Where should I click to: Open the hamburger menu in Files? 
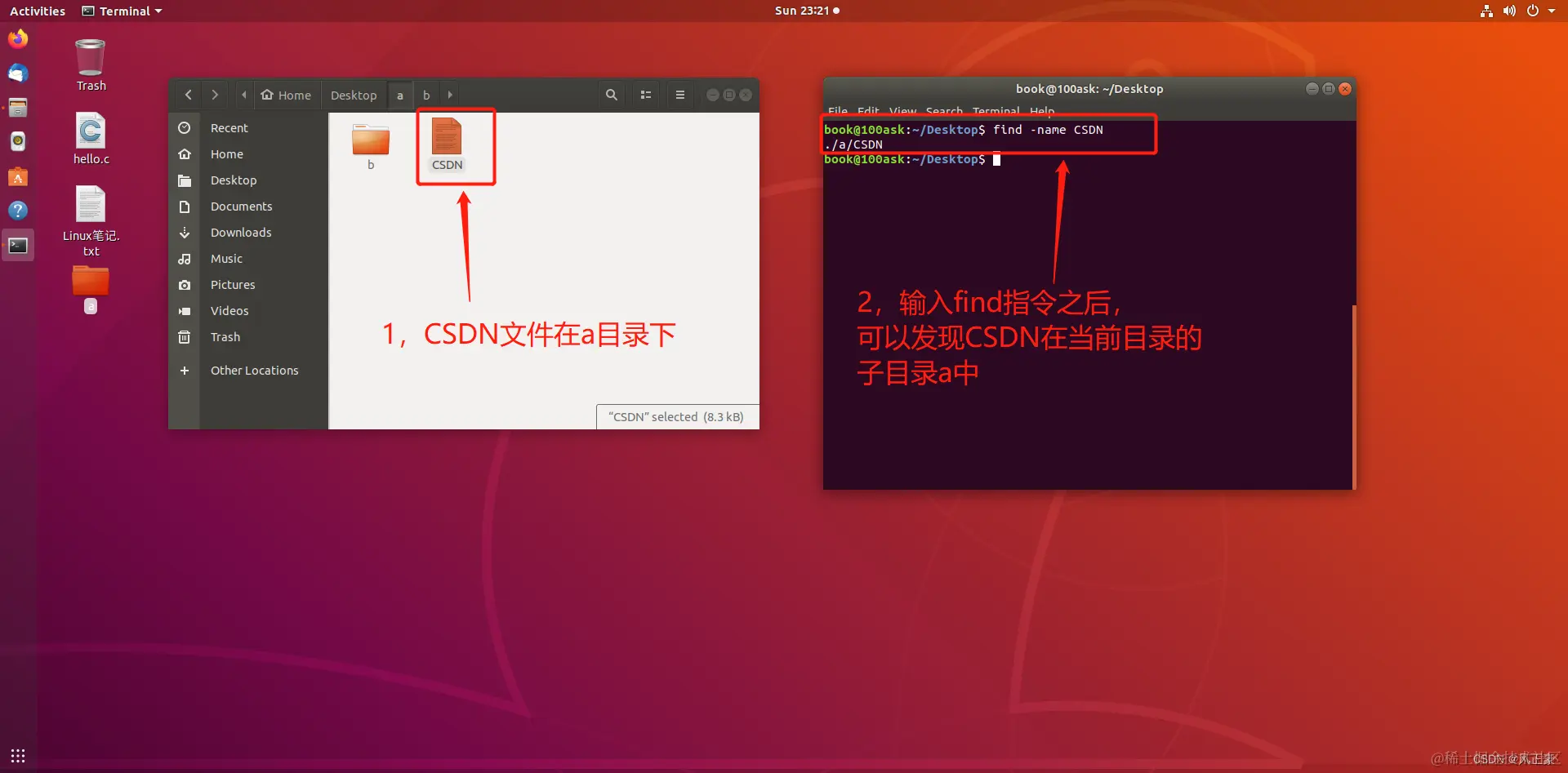point(680,95)
